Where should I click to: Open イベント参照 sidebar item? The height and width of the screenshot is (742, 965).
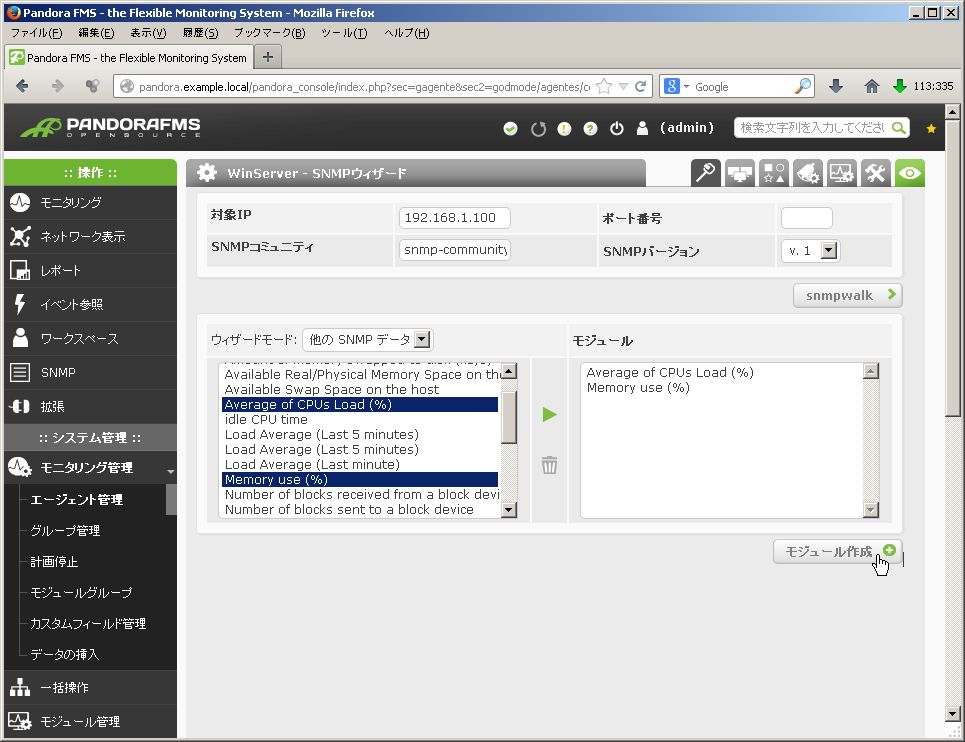point(90,305)
